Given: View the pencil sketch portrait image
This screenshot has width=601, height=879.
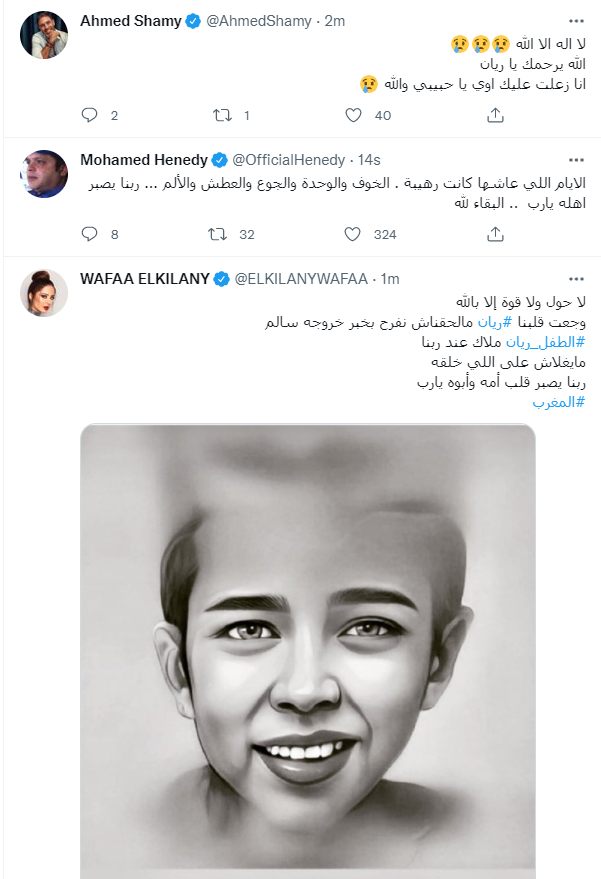Looking at the screenshot, I should (308, 651).
